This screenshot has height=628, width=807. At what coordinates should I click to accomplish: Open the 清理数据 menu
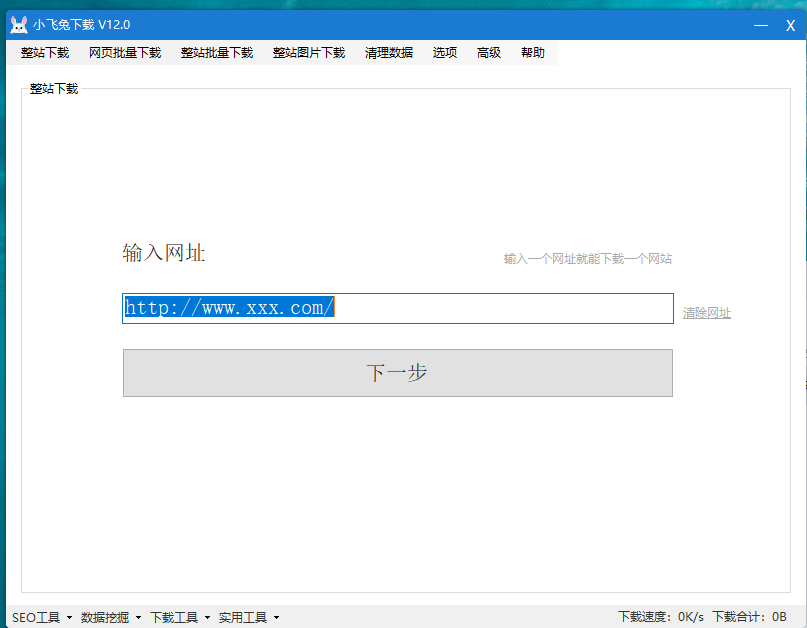388,53
